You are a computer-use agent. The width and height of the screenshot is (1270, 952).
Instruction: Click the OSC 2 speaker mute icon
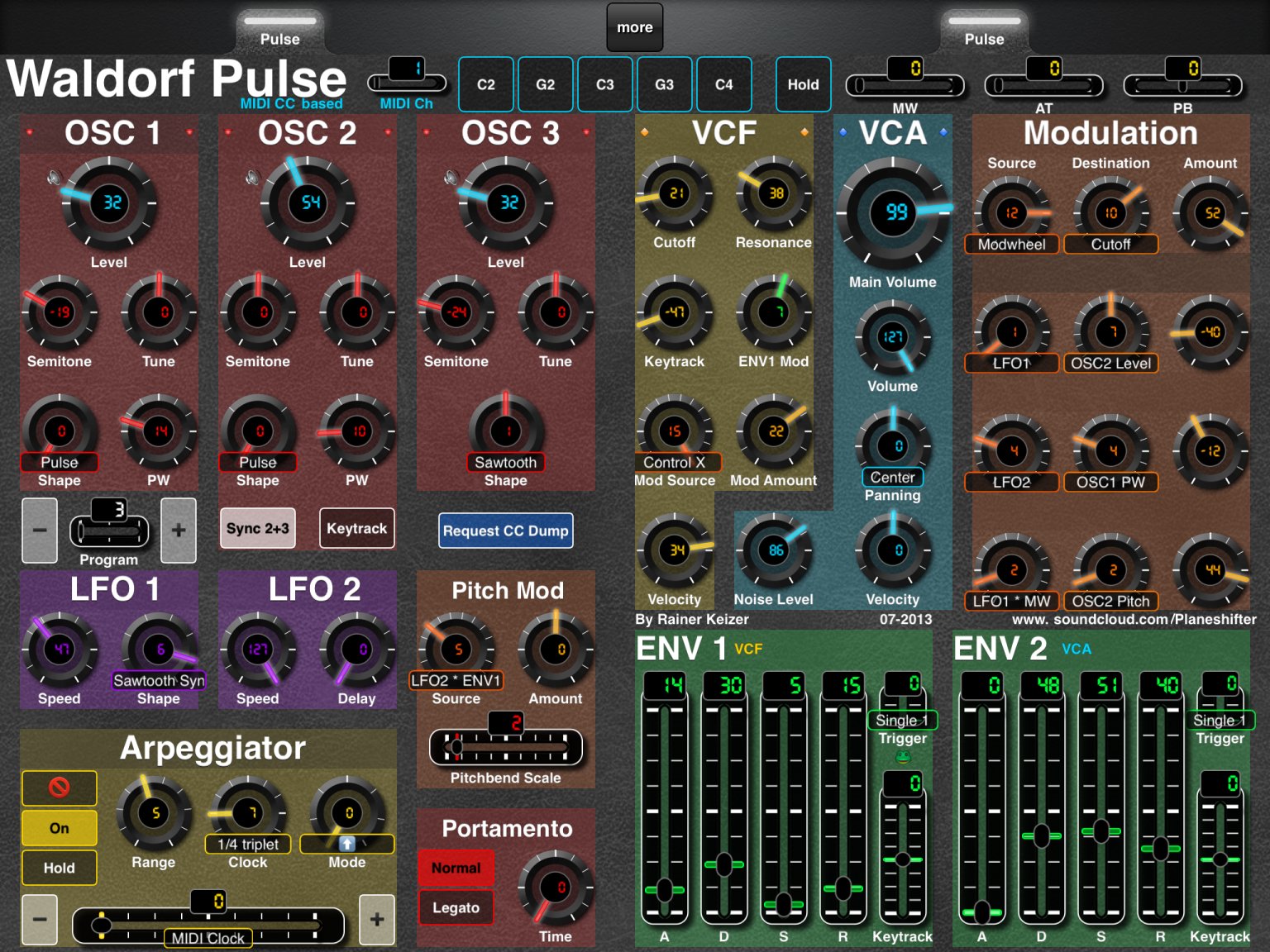point(253,178)
